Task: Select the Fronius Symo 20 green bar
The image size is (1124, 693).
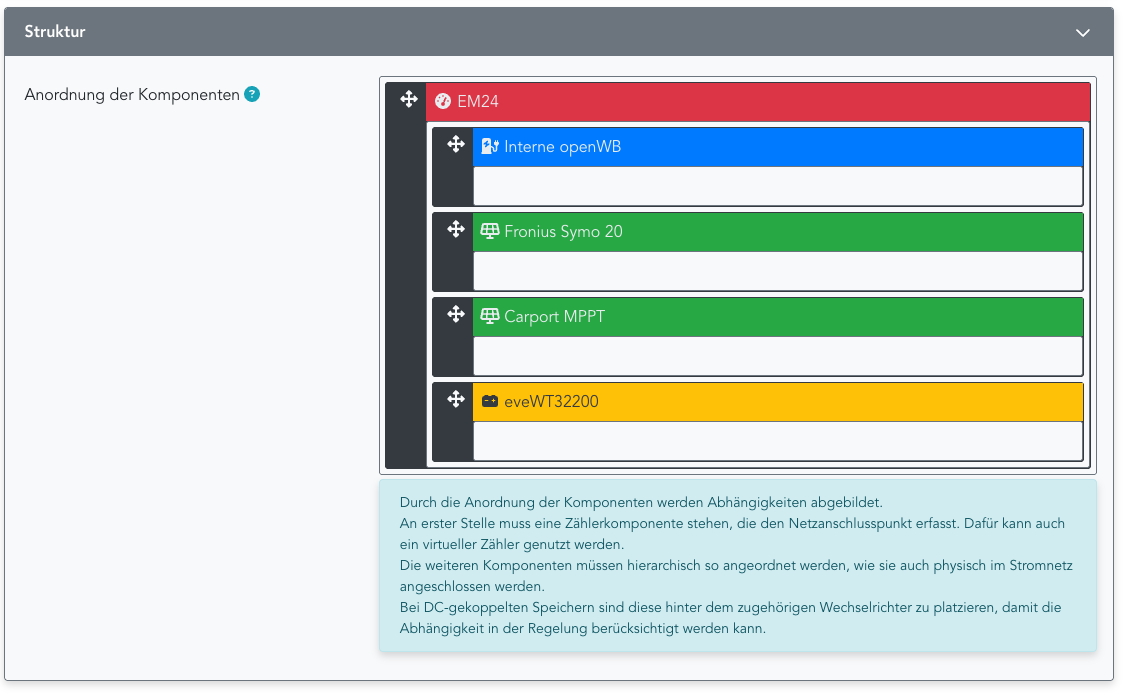Action: [x=778, y=231]
